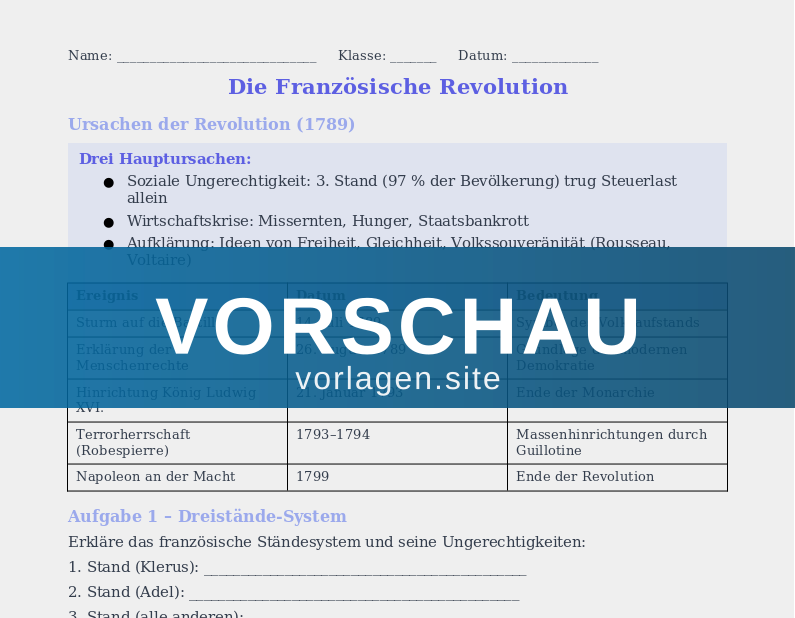
Task: Click the answer line after '2. Stand (Adel):'
Action: (354, 594)
